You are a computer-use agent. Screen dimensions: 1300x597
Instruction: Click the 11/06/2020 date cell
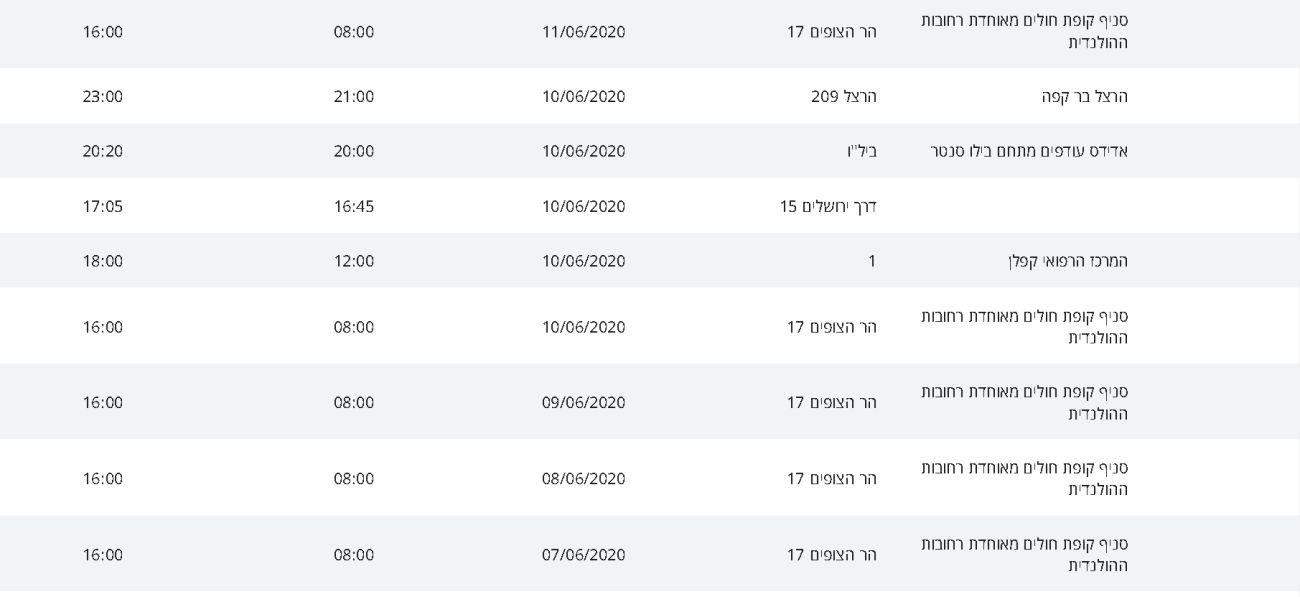[x=583, y=32]
